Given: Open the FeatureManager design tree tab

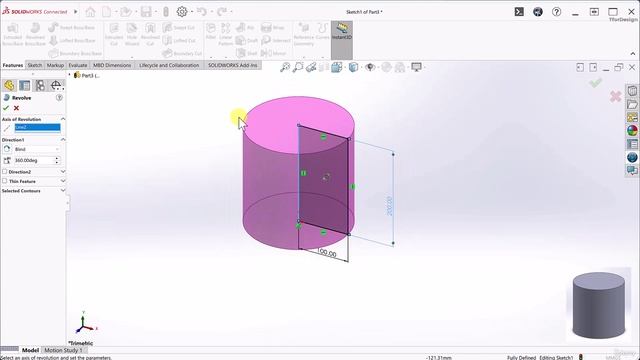Looking at the screenshot, I should [x=9, y=85].
